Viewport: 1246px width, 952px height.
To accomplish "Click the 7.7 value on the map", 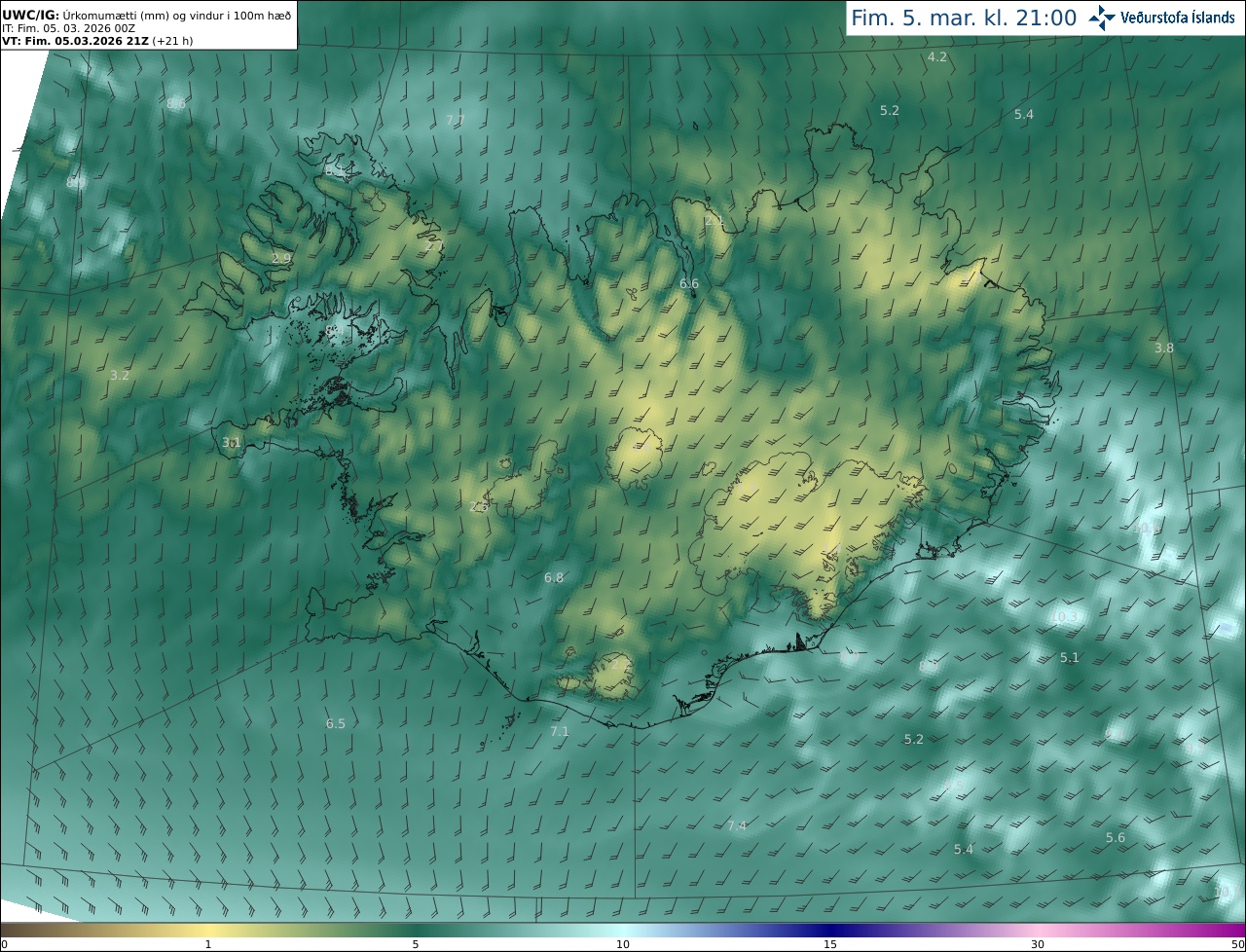I will [455, 120].
